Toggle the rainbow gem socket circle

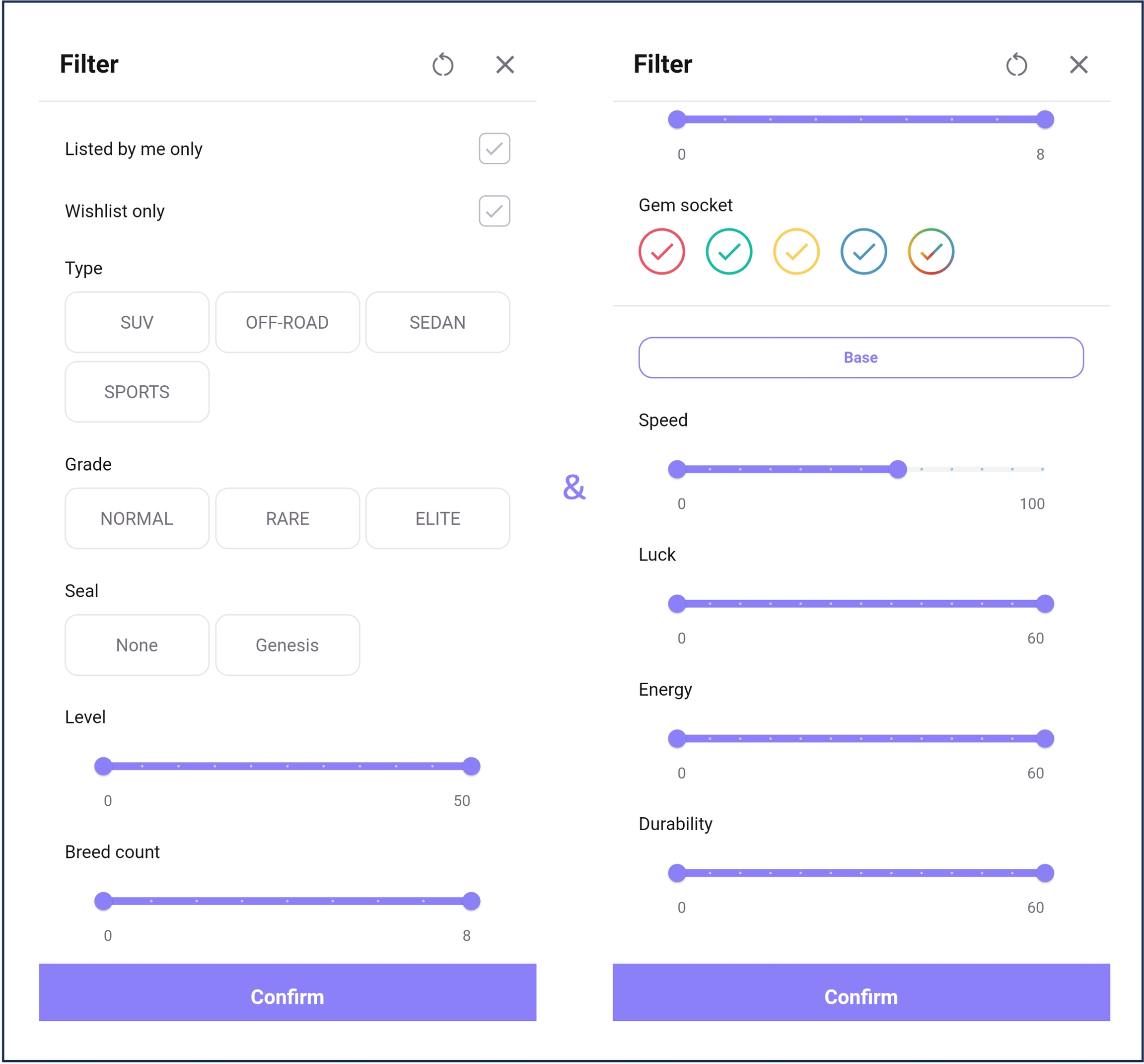(x=930, y=251)
